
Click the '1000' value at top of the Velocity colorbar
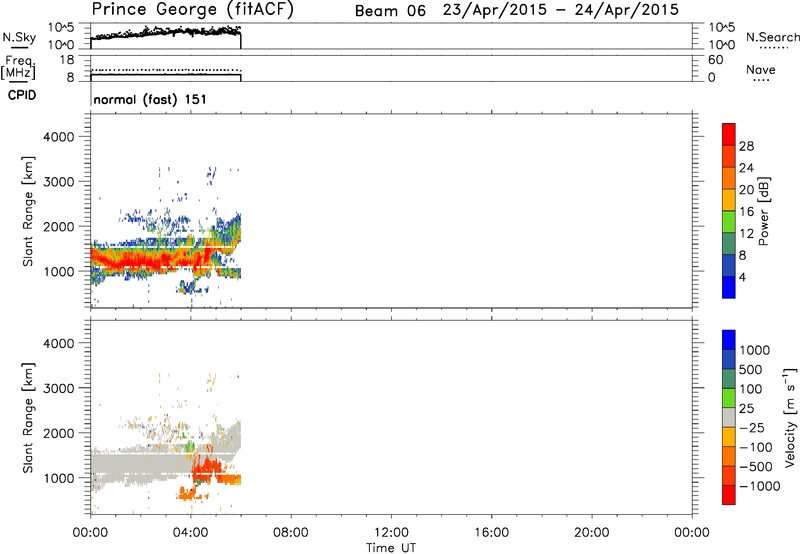755,350
